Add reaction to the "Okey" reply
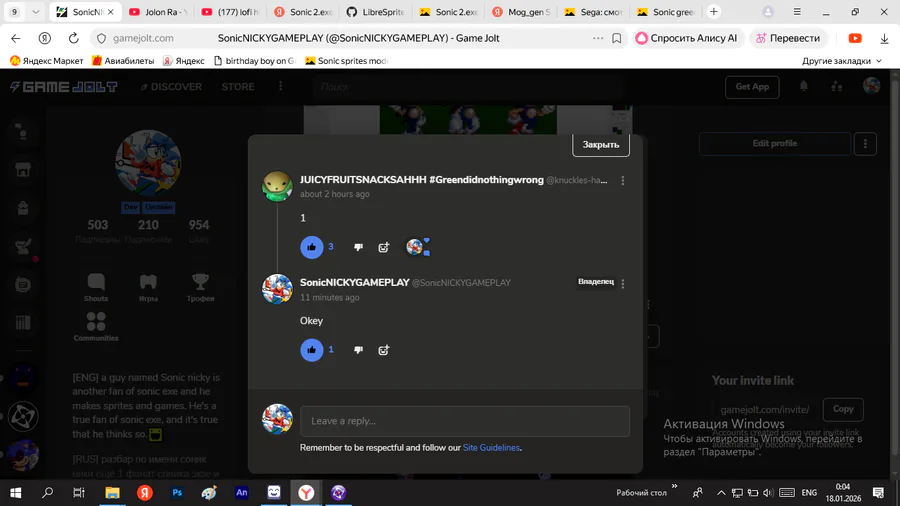 point(383,350)
